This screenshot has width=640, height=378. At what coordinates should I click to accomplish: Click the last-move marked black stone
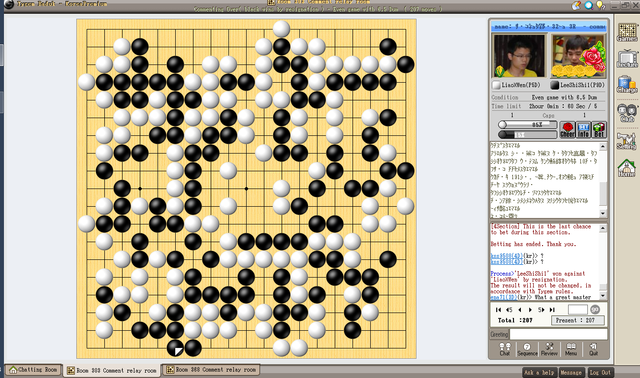tap(175, 348)
